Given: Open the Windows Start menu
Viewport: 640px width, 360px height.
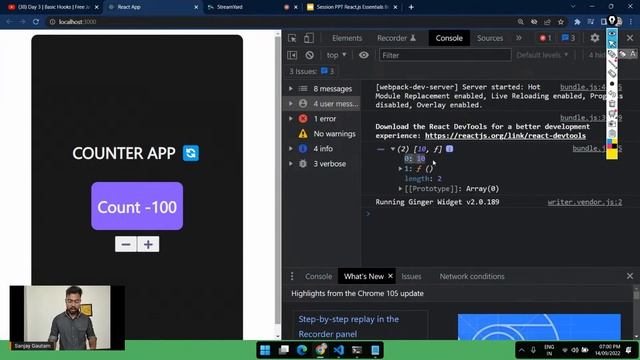Looking at the screenshot, I should (x=265, y=350).
